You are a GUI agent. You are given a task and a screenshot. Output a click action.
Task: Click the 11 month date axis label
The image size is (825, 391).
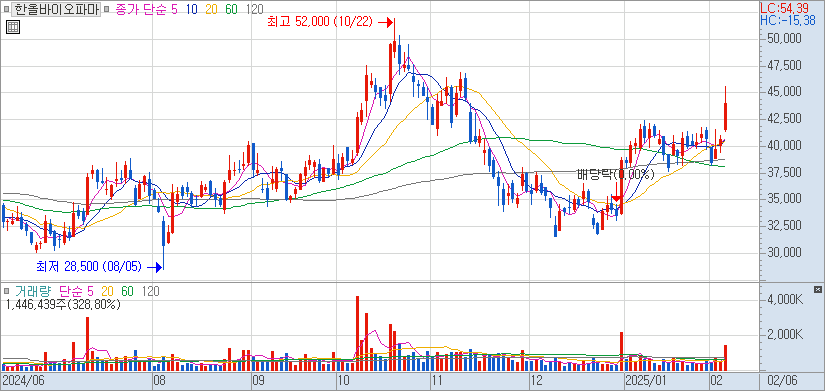click(x=437, y=380)
